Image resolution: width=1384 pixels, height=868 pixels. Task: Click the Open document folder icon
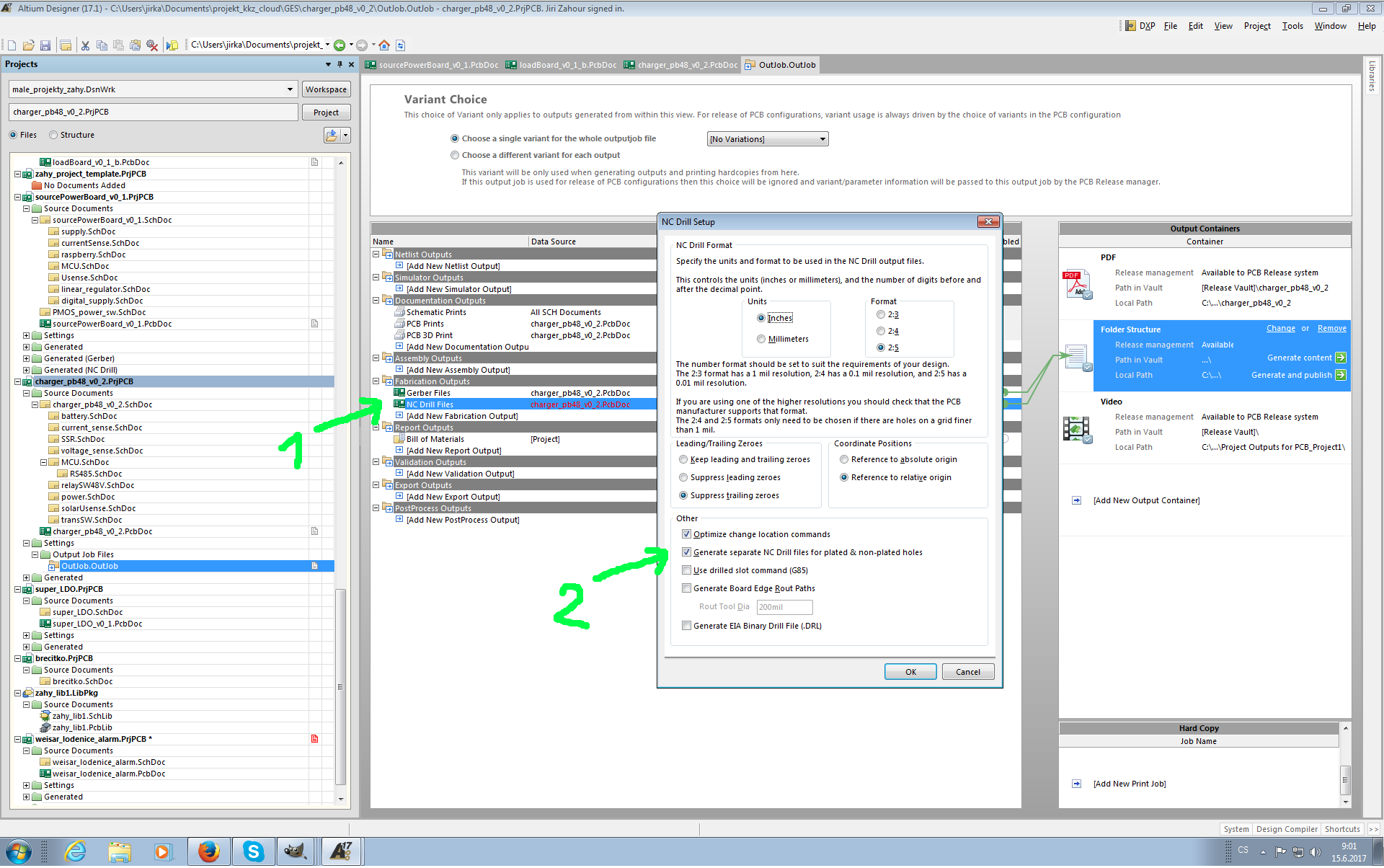[28, 45]
